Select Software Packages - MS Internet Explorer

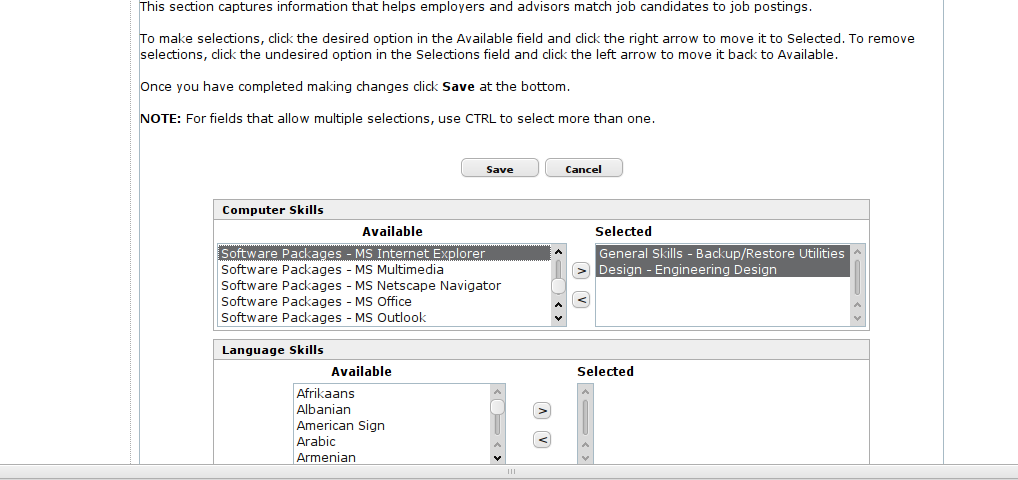click(384, 253)
